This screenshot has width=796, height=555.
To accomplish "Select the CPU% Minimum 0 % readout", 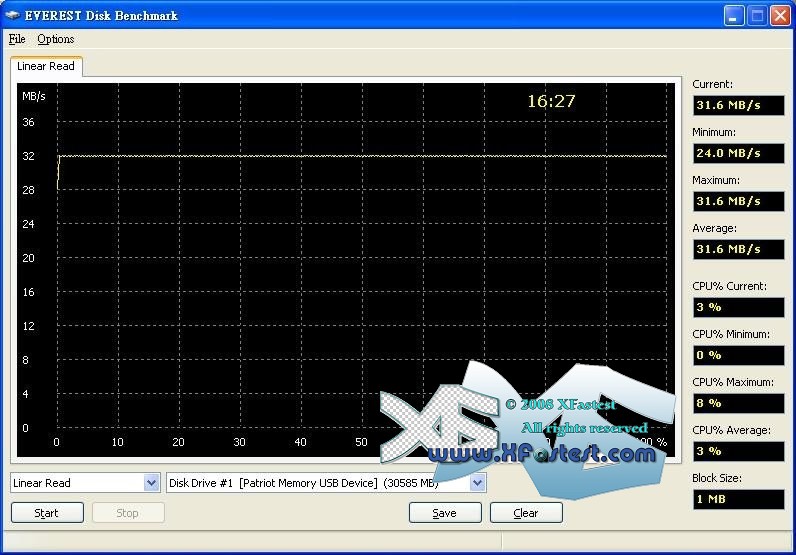I will pos(738,355).
